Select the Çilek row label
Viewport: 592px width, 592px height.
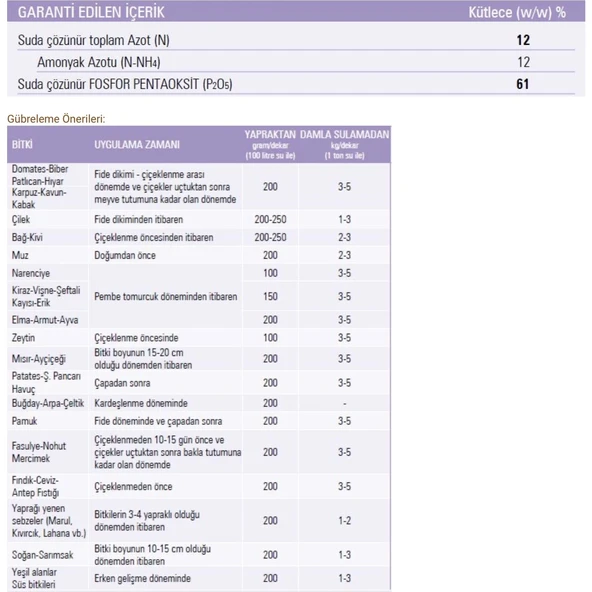(x=21, y=219)
